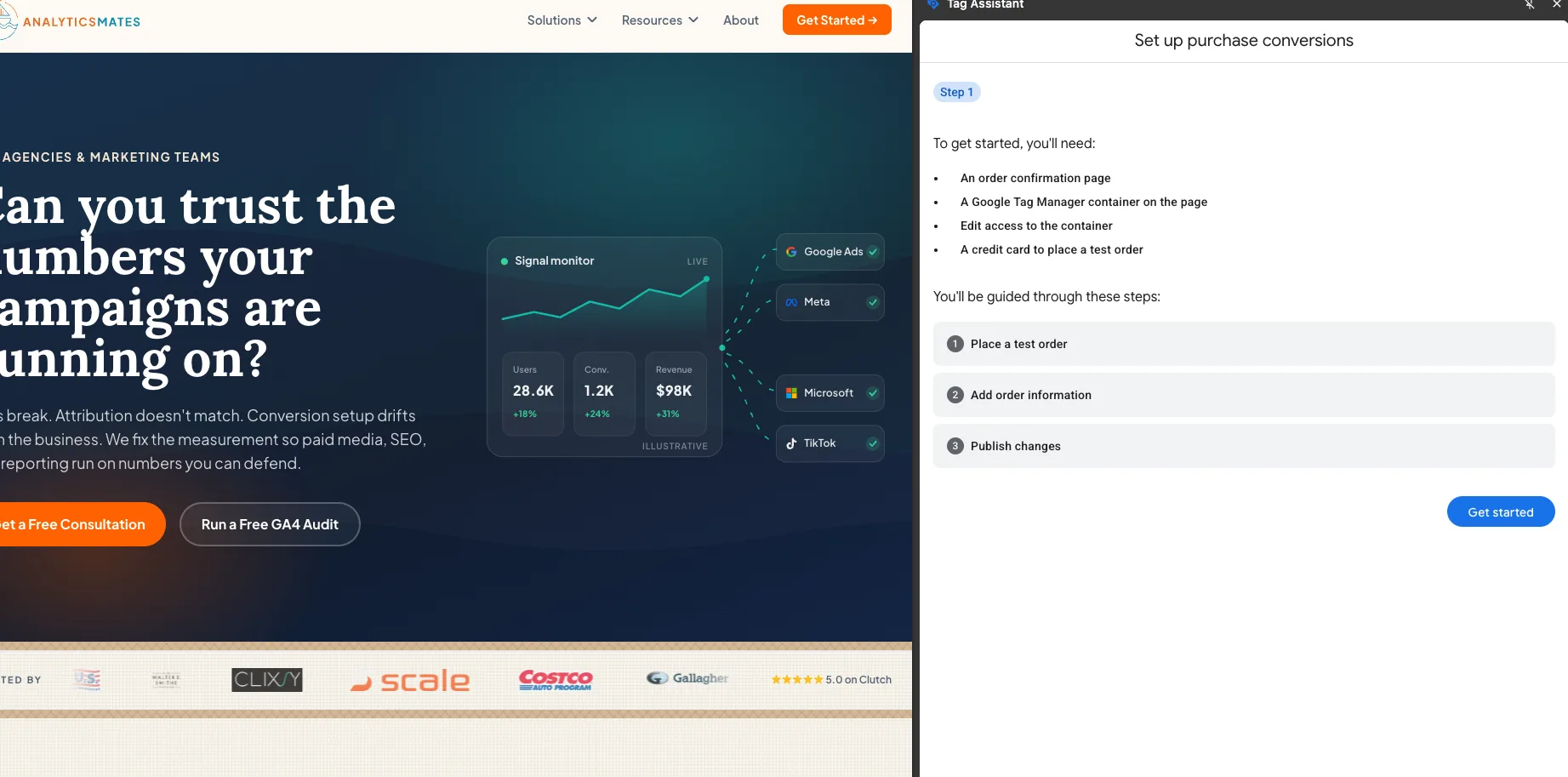Screen dimensions: 1568x777
Task: Click the CLIXY client logo
Action: pyautogui.click(x=267, y=679)
